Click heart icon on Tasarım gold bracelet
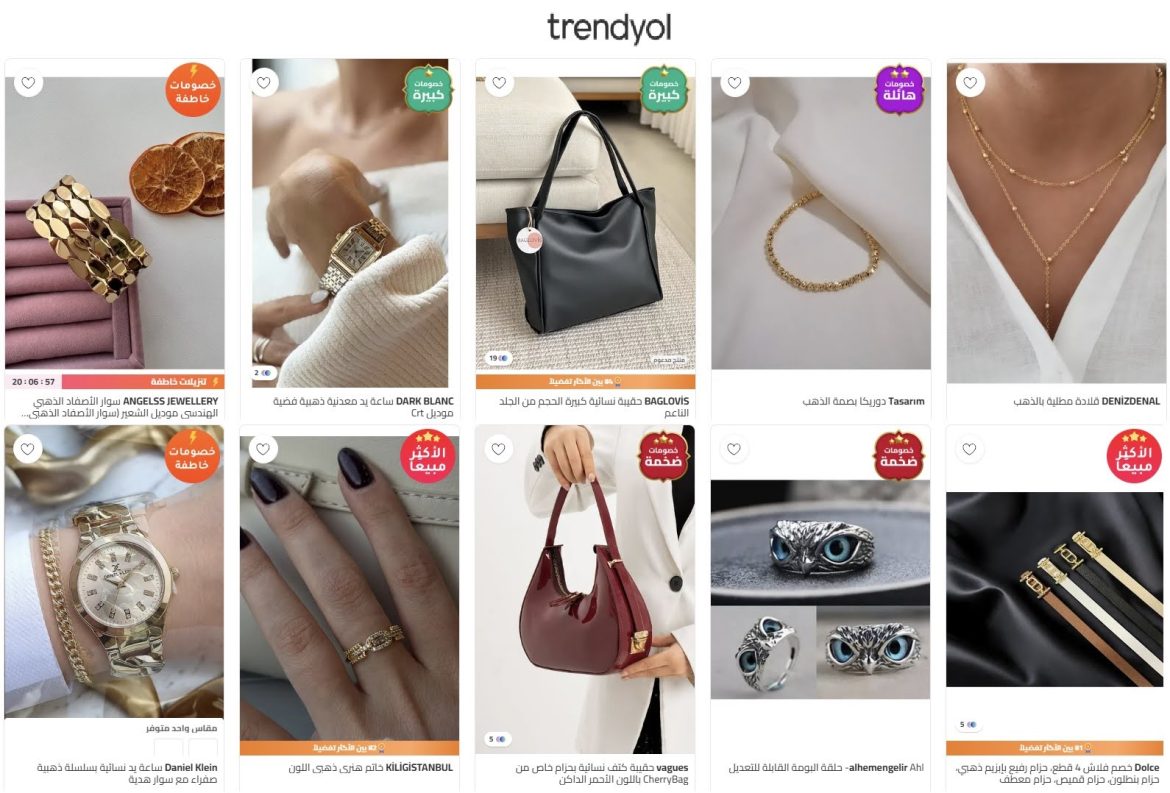Image resolution: width=1170 pixels, height=793 pixels. [735, 83]
